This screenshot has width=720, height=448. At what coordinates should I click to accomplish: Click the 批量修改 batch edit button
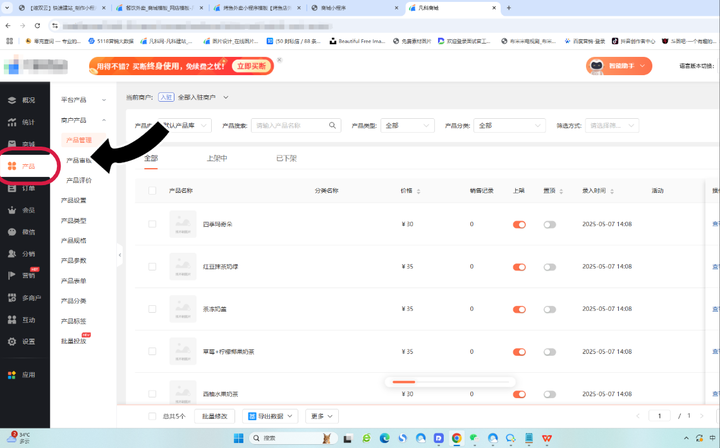(x=214, y=416)
